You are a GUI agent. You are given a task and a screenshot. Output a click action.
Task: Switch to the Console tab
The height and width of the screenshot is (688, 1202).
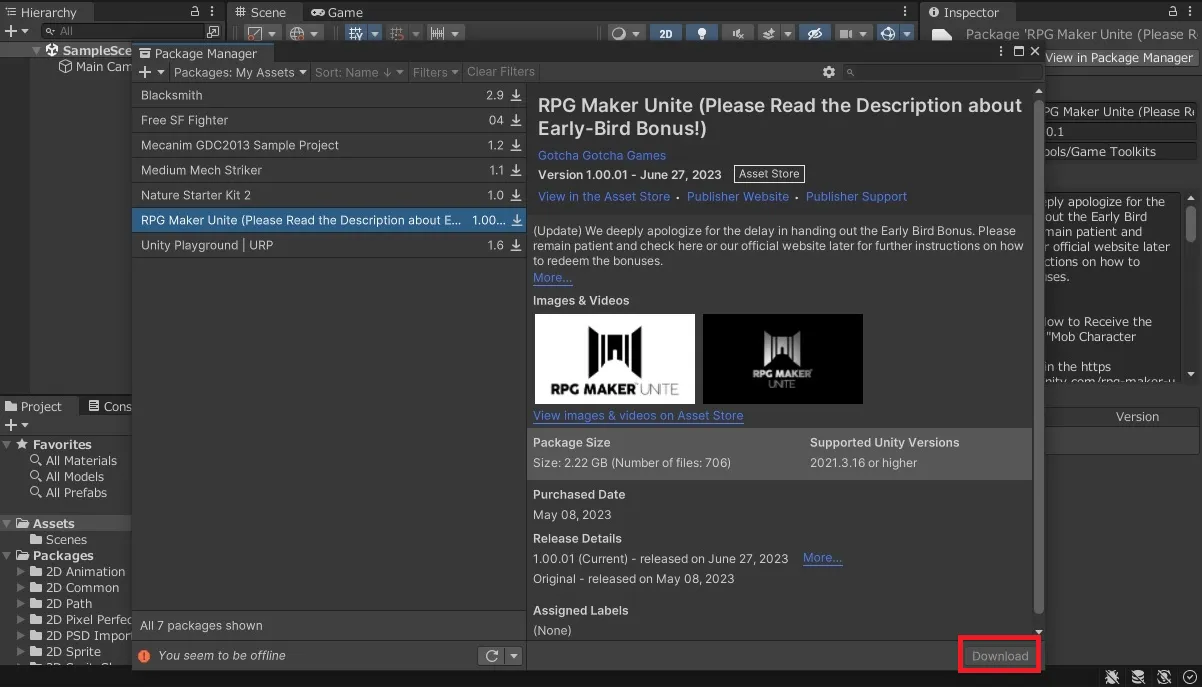pos(110,406)
